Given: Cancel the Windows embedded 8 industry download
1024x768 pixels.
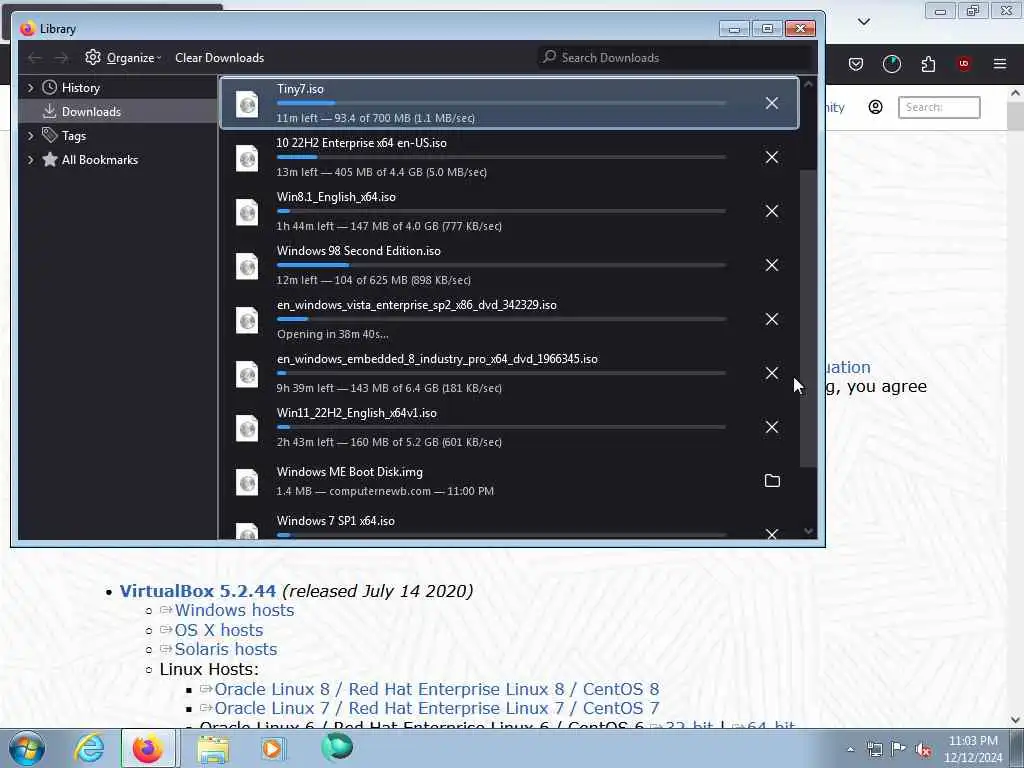Looking at the screenshot, I should click(x=771, y=373).
